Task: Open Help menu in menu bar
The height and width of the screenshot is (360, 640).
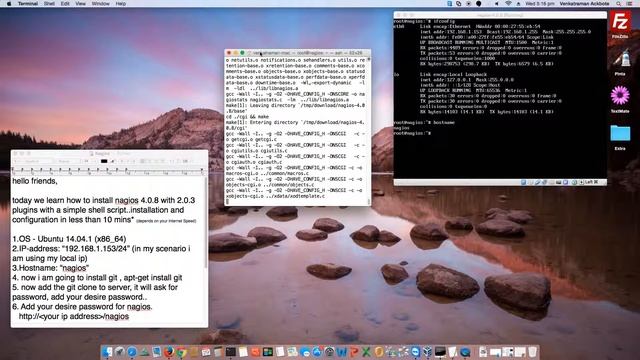Action: (121, 3)
